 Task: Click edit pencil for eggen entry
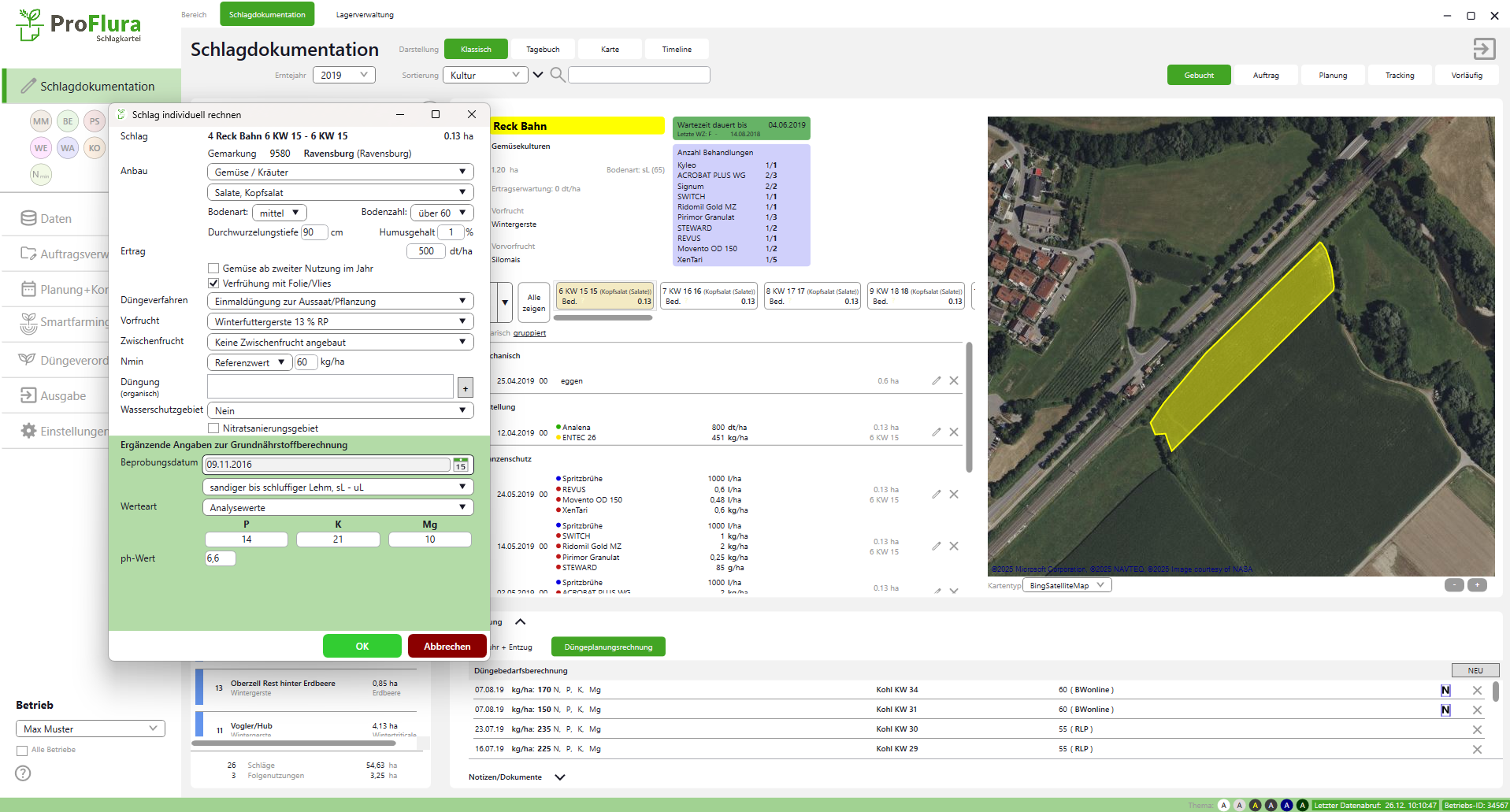click(936, 381)
